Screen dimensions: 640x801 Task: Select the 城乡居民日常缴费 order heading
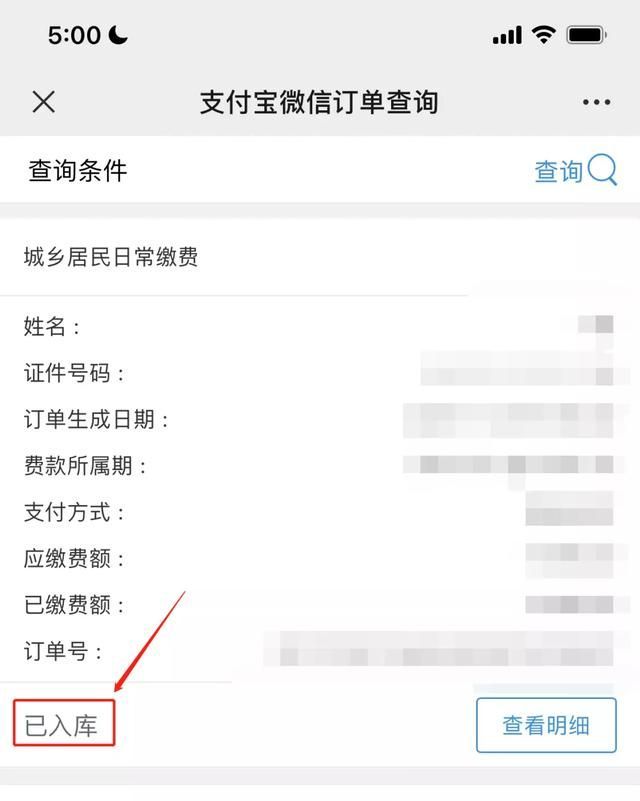(111, 256)
